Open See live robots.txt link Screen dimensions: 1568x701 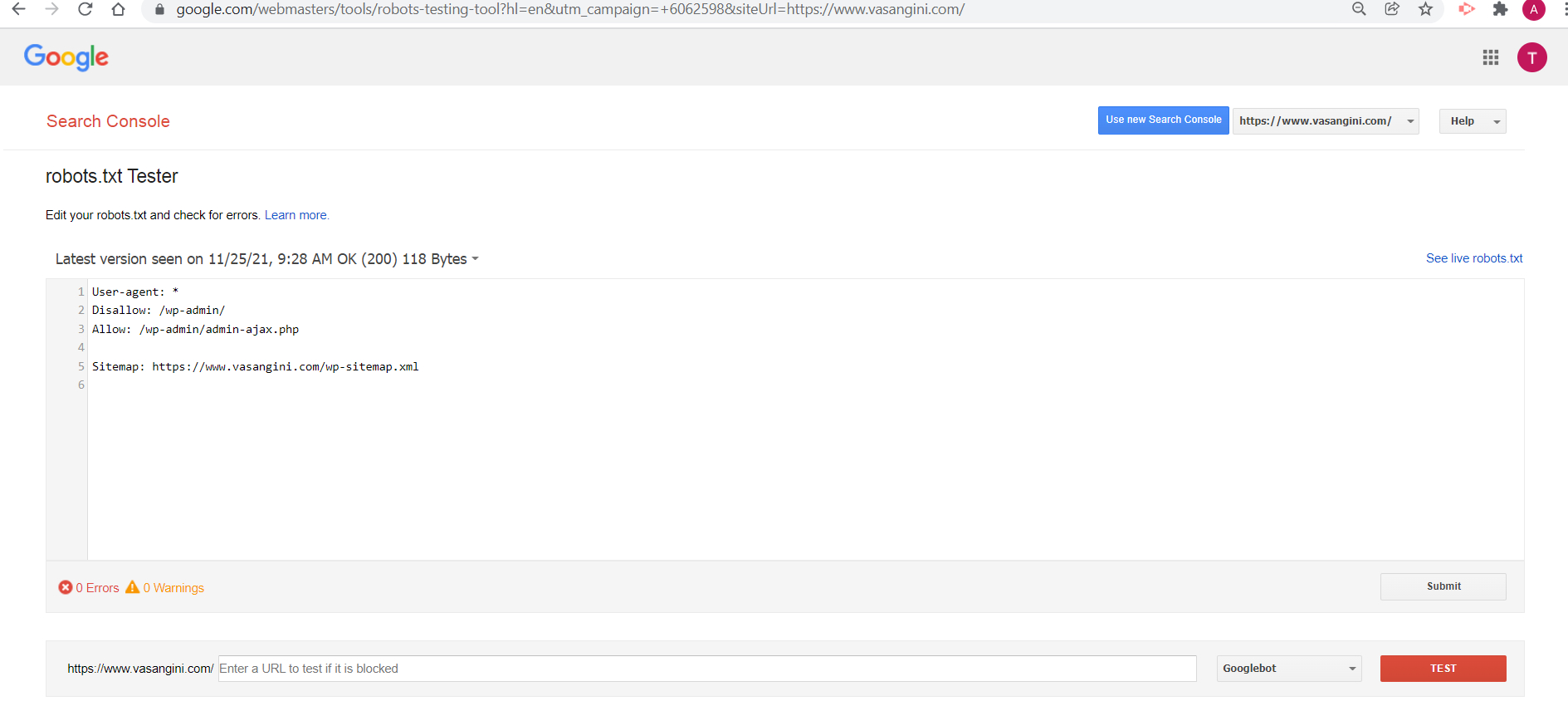pos(1474,258)
